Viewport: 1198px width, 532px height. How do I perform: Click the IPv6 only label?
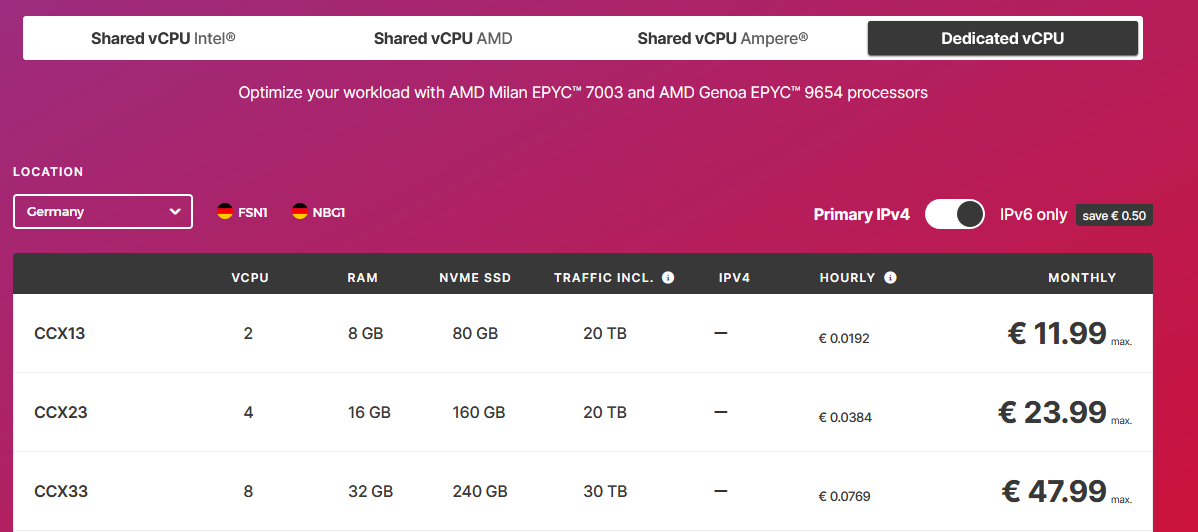click(x=1034, y=215)
